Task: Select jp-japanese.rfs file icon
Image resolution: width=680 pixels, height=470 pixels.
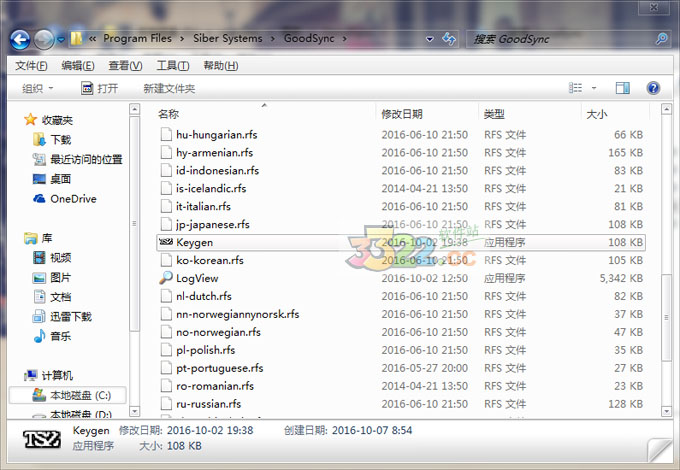Action: coord(166,224)
